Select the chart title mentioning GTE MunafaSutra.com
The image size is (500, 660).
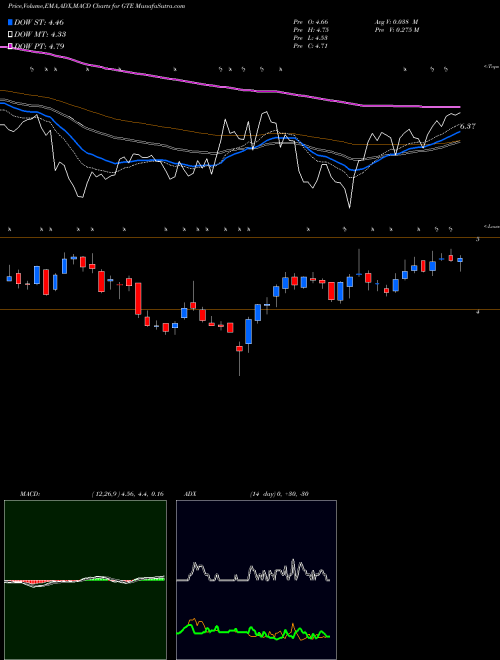click(x=96, y=6)
